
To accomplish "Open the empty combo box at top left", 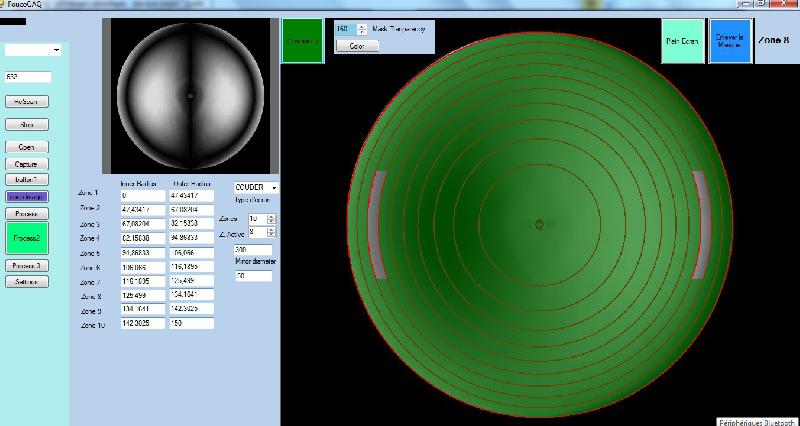I will [33, 51].
